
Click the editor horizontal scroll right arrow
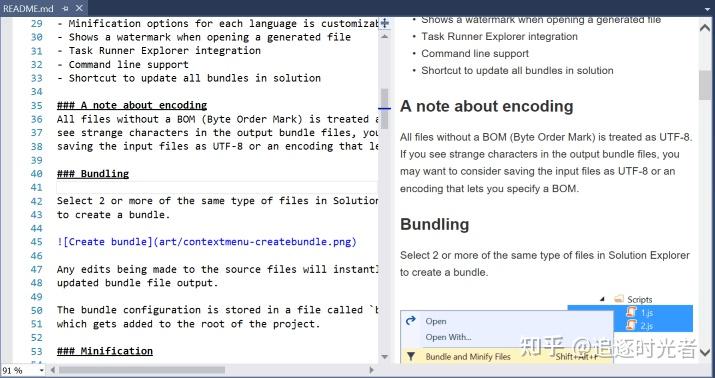[372, 370]
